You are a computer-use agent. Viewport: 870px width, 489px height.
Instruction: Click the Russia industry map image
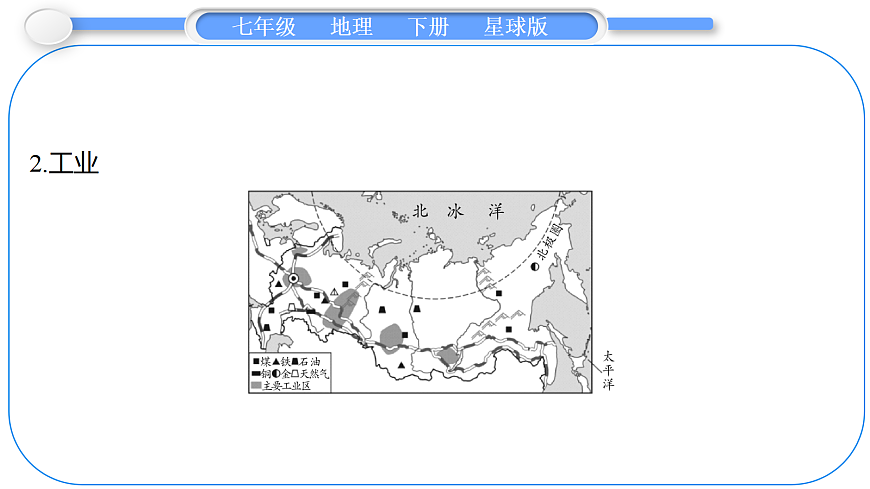420,292
